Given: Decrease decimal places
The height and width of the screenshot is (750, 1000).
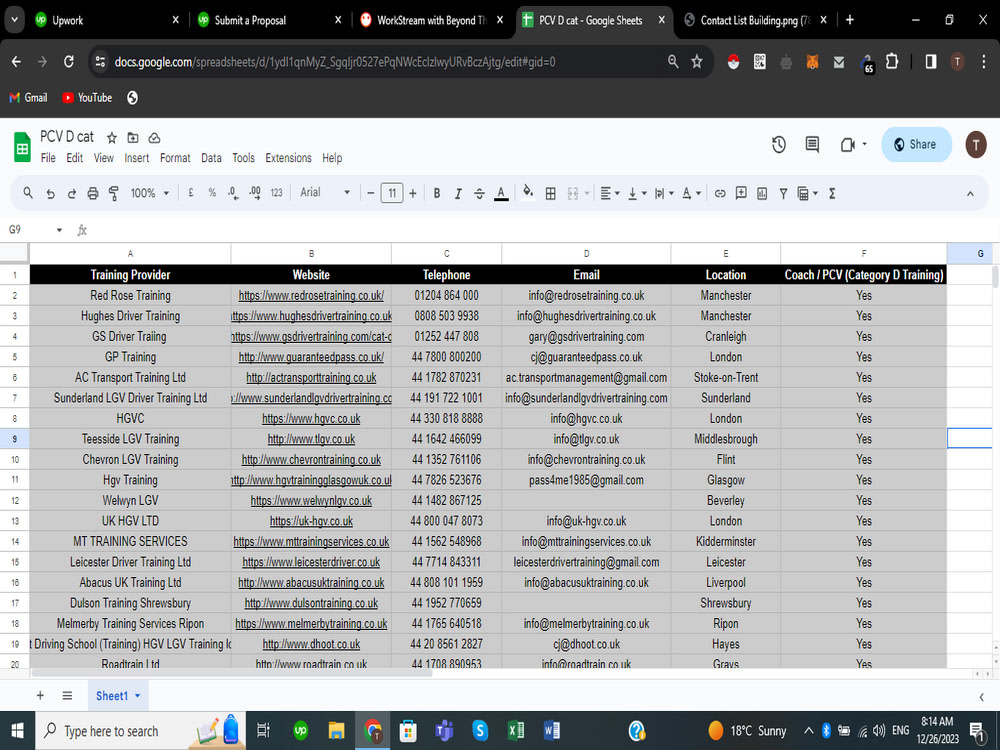Looking at the screenshot, I should (233, 193).
